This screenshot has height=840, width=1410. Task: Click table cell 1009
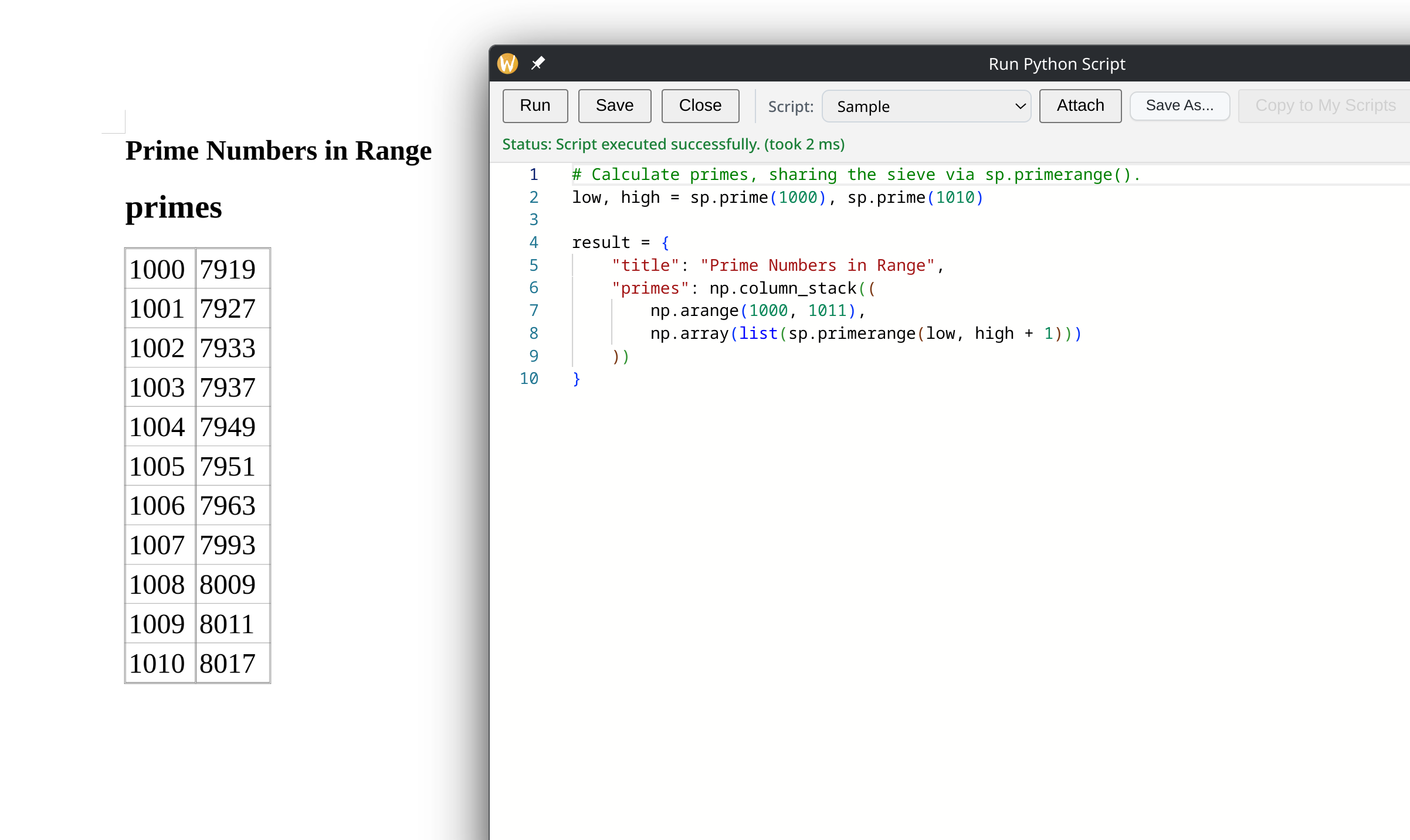(x=160, y=624)
